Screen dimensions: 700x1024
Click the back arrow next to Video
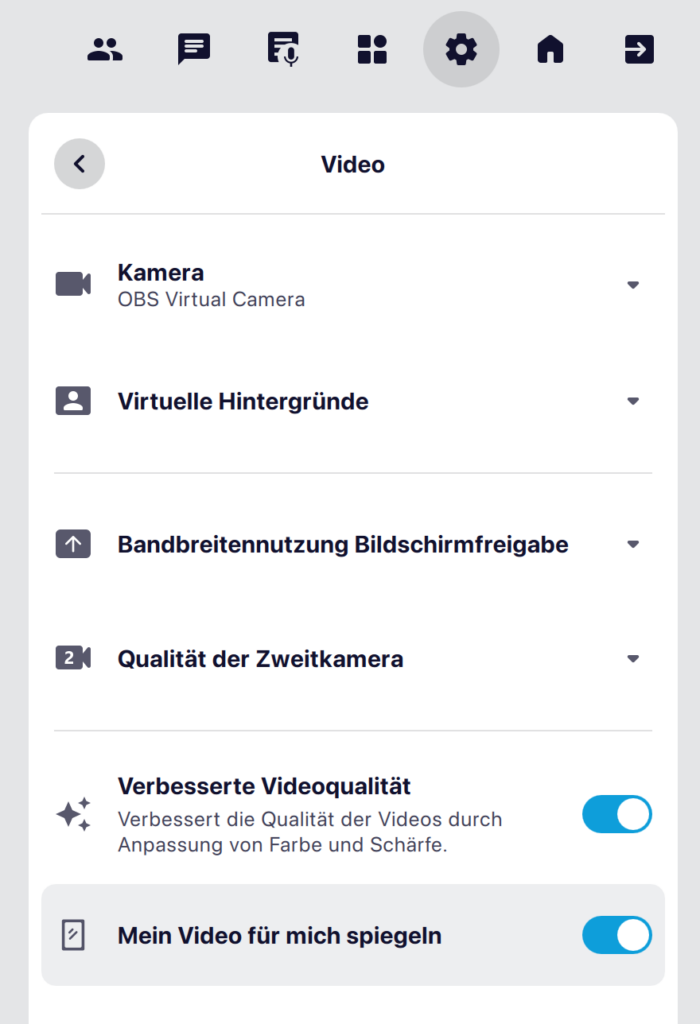(79, 164)
